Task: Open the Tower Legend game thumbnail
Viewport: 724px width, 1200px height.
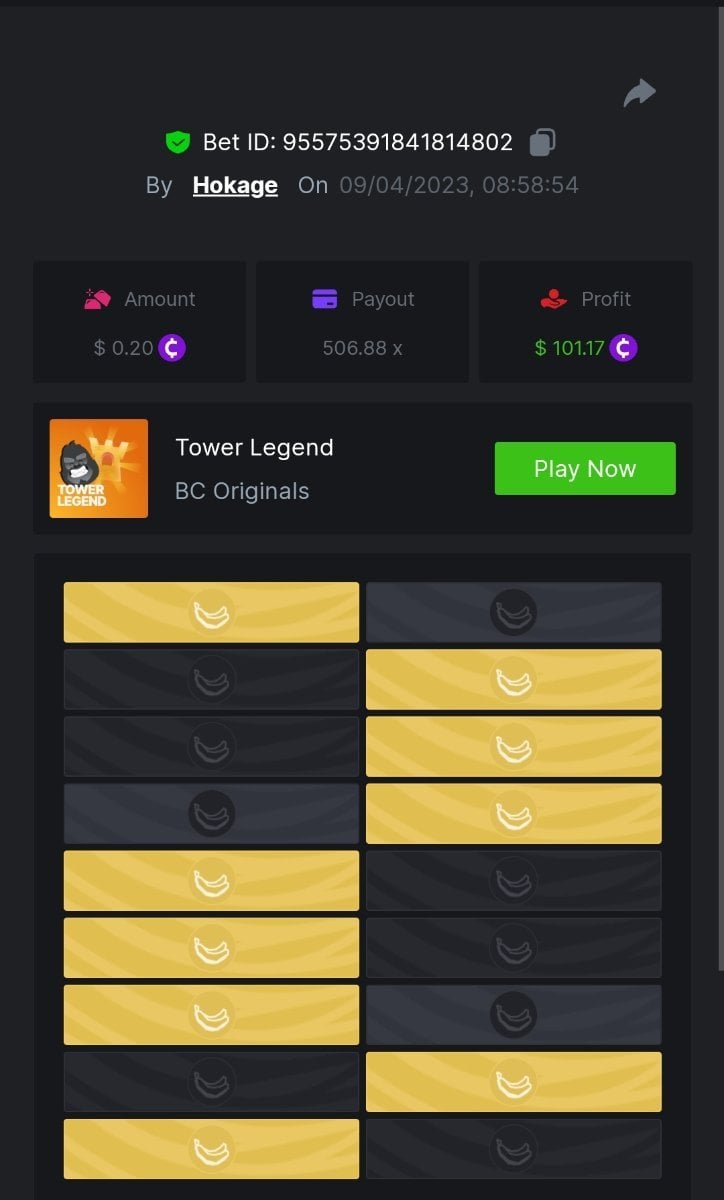Action: [x=99, y=468]
